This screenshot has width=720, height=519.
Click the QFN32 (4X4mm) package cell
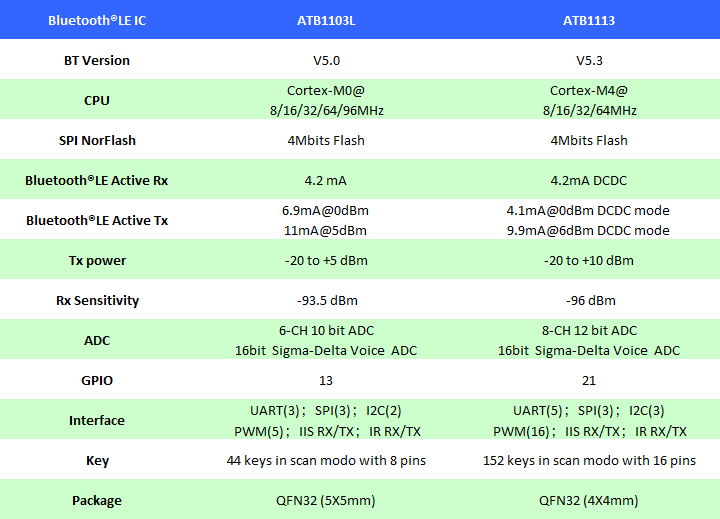589,500
